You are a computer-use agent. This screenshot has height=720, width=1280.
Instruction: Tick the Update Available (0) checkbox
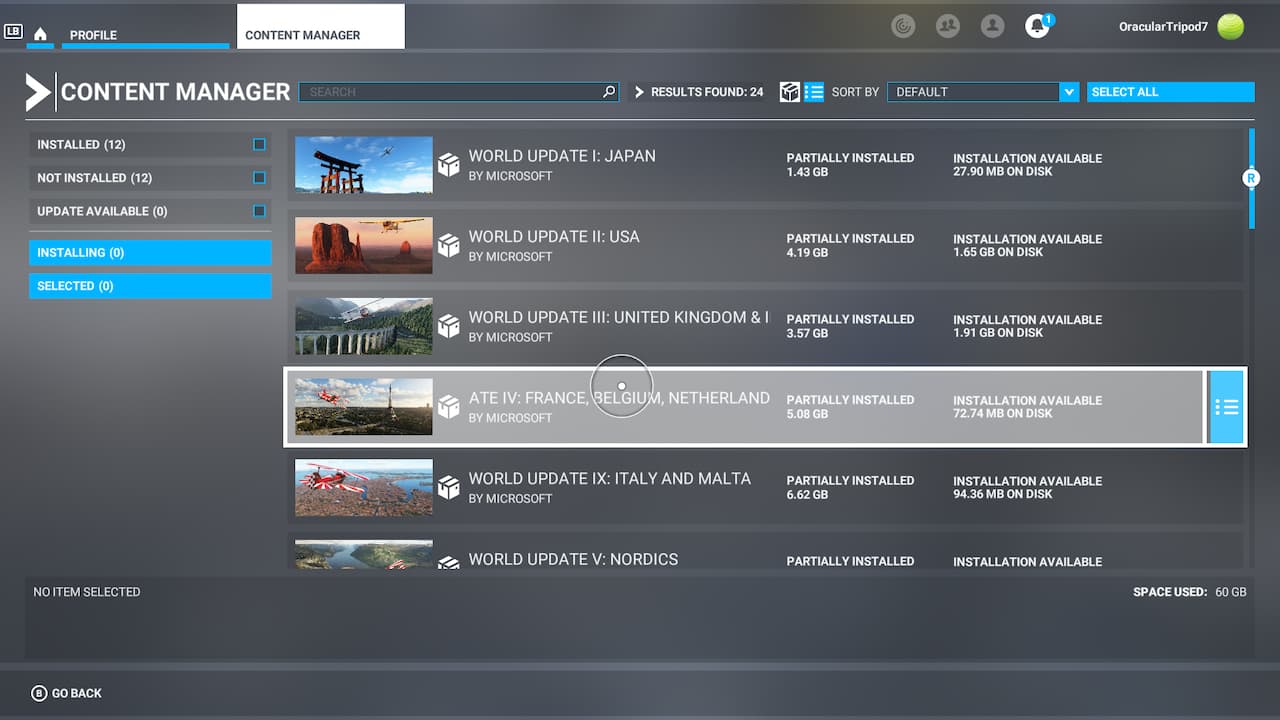(x=259, y=211)
